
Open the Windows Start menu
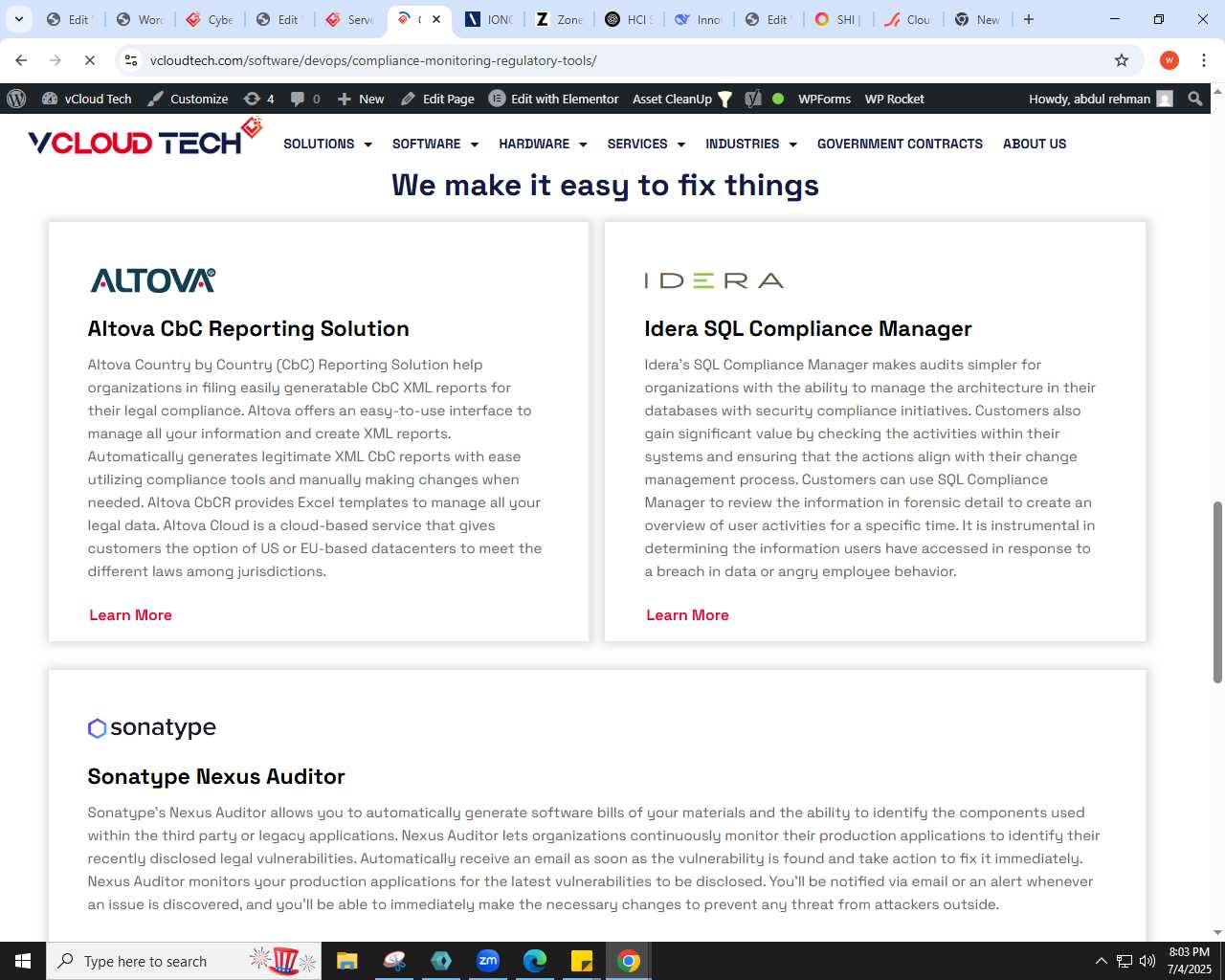(23, 961)
